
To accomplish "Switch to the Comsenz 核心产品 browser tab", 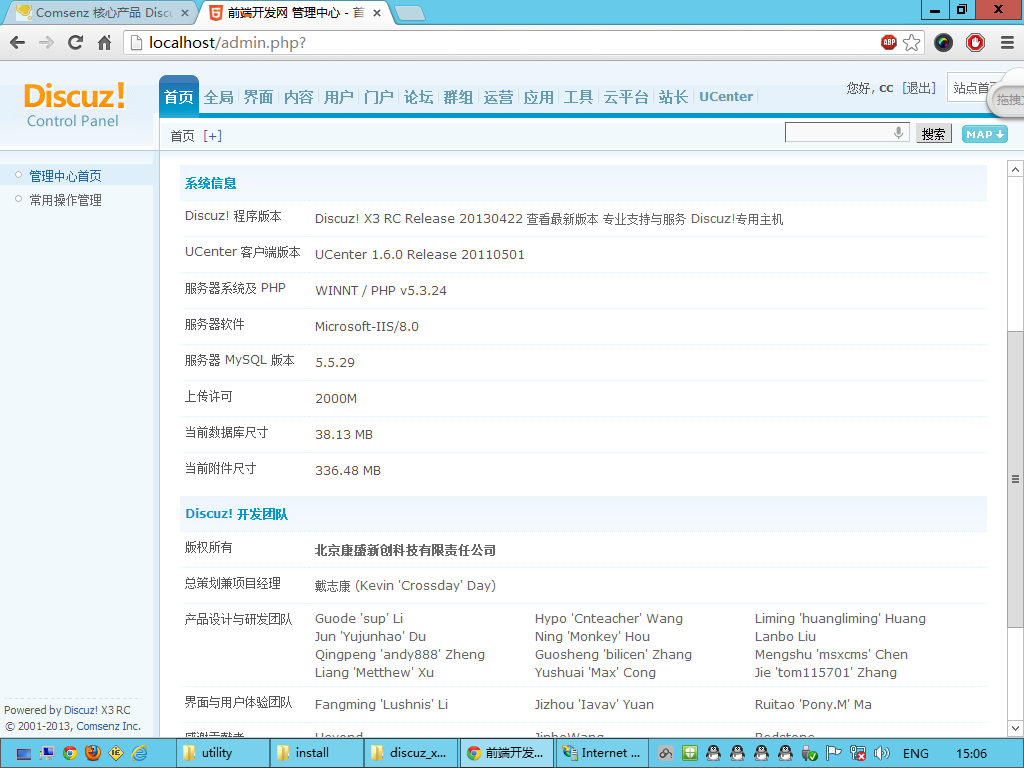I will pos(101,12).
